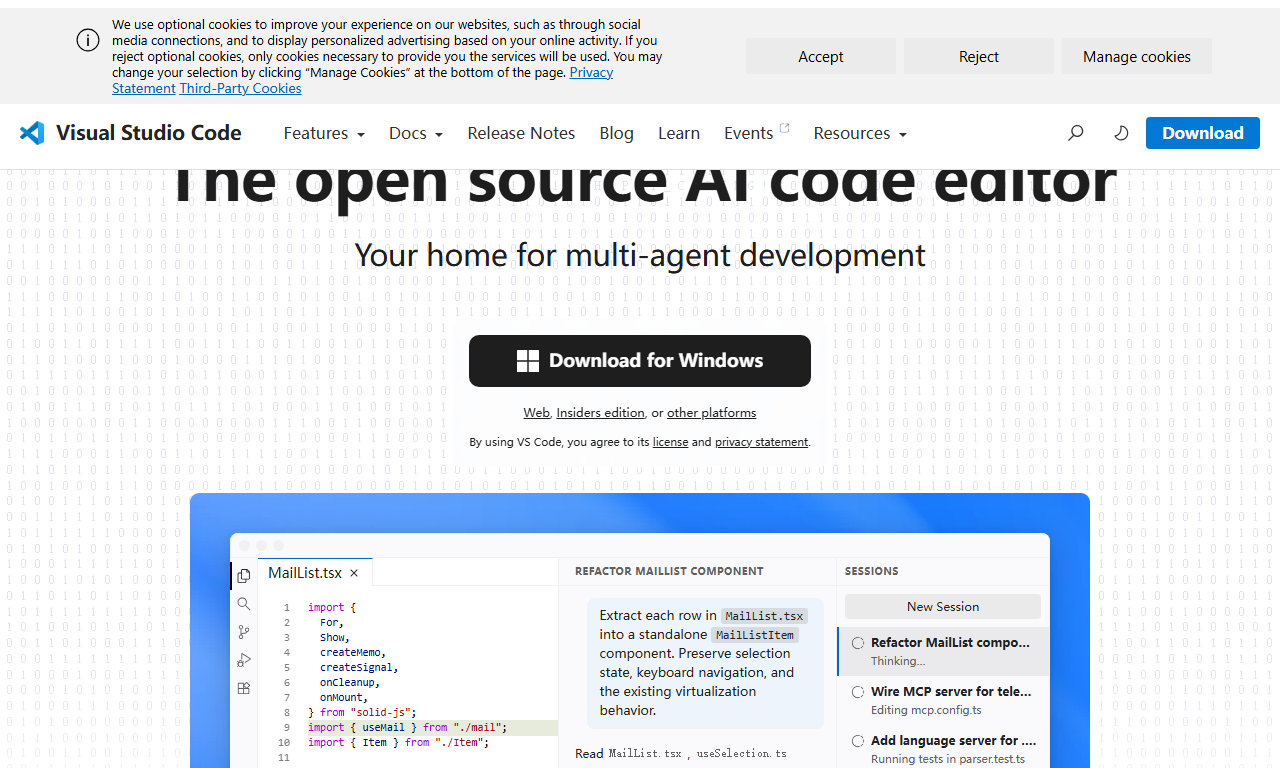Start a New Session

(x=943, y=606)
